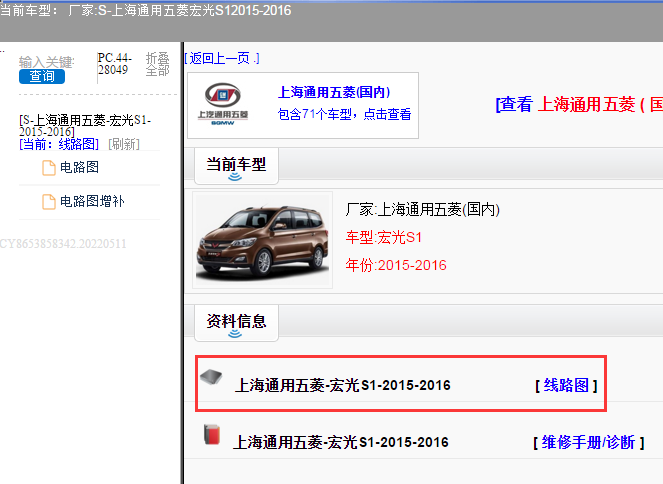Click the text 厂家:上海通用五菱(国内)
This screenshot has height=484, width=663.
click(x=422, y=209)
